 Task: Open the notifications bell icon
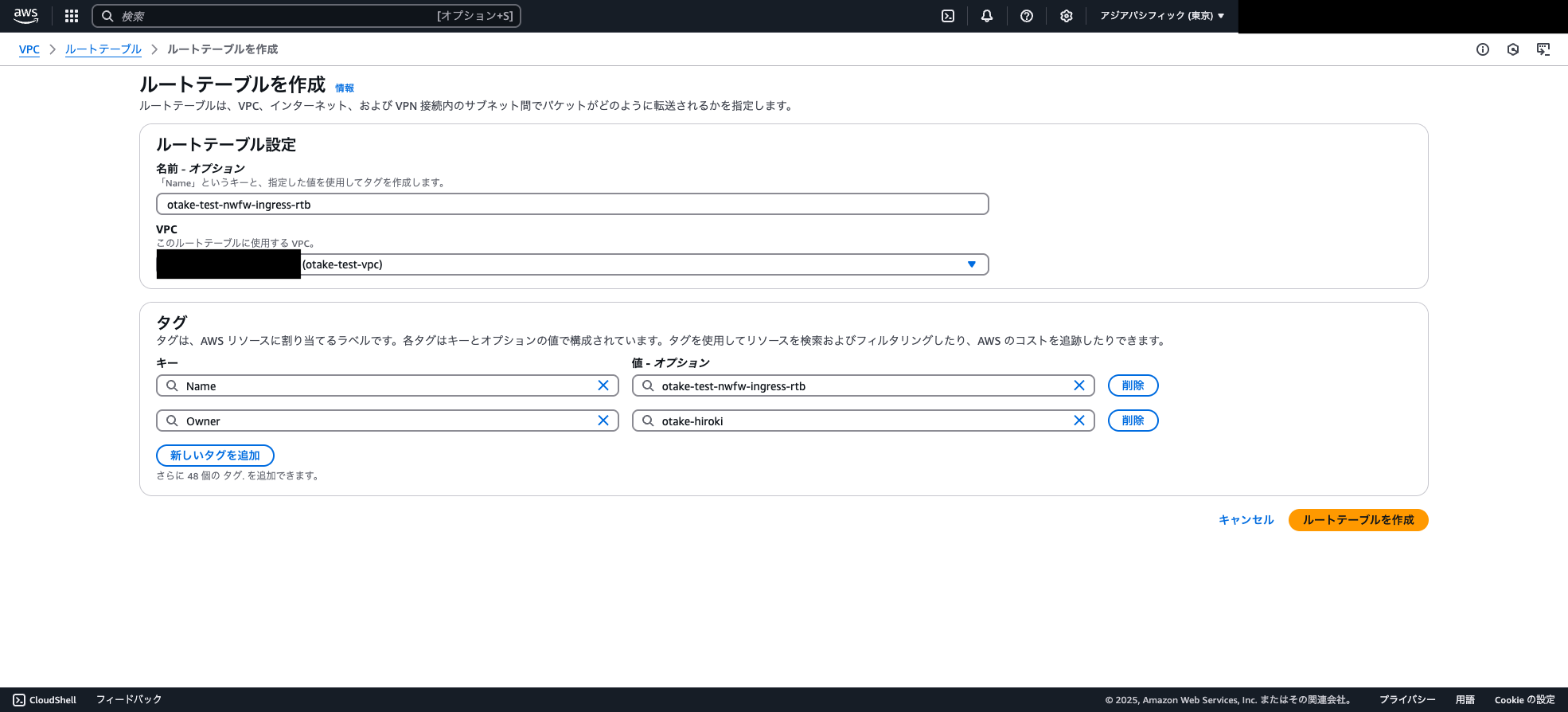click(x=987, y=16)
